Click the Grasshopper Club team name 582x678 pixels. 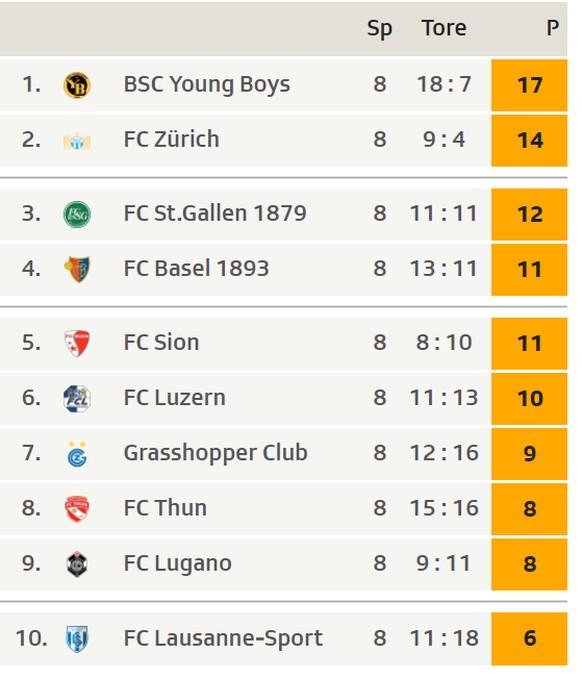pos(215,454)
